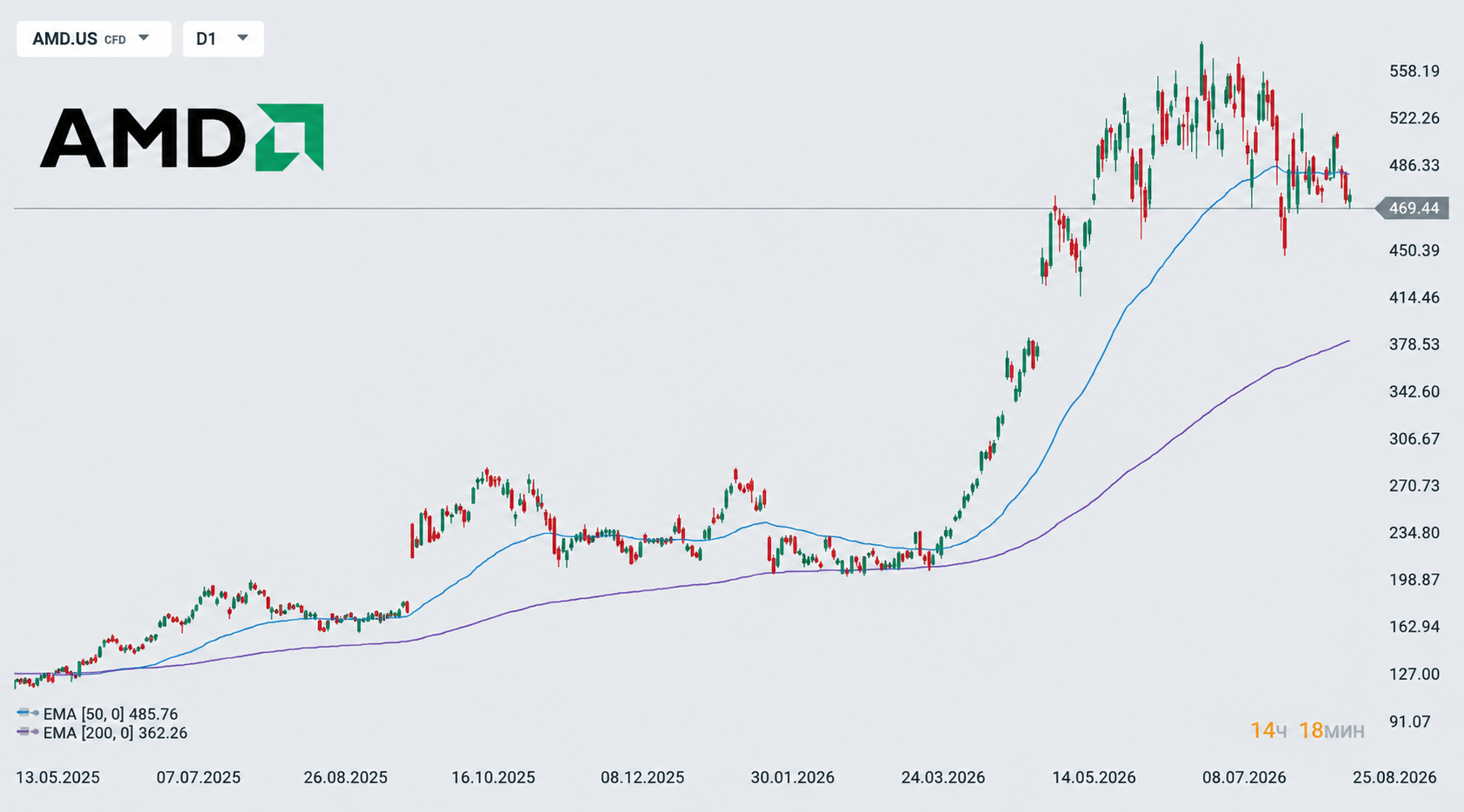Click the 162.94 price axis label
The image size is (1464, 812).
pos(1414,627)
